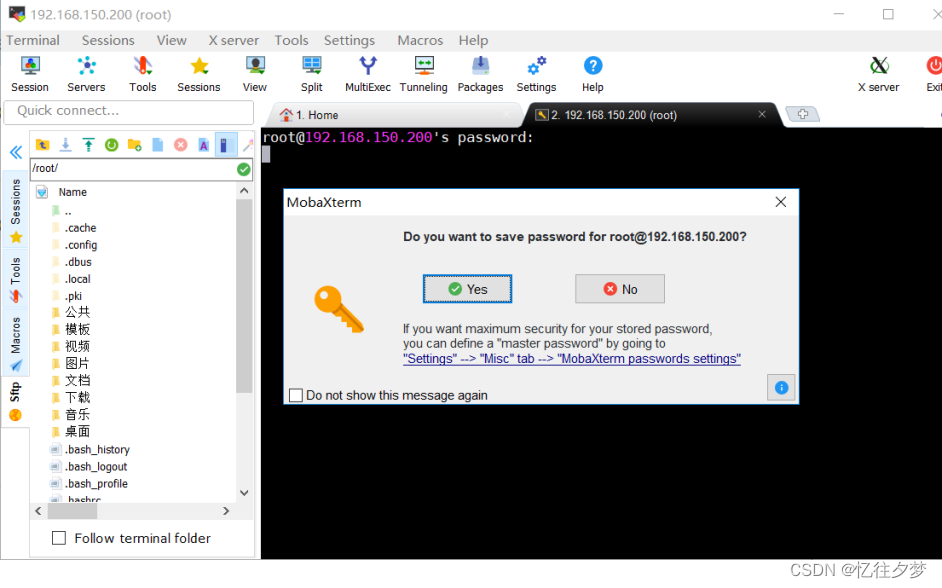Select the .bash_history file
The width and height of the screenshot is (942, 588).
(97, 450)
